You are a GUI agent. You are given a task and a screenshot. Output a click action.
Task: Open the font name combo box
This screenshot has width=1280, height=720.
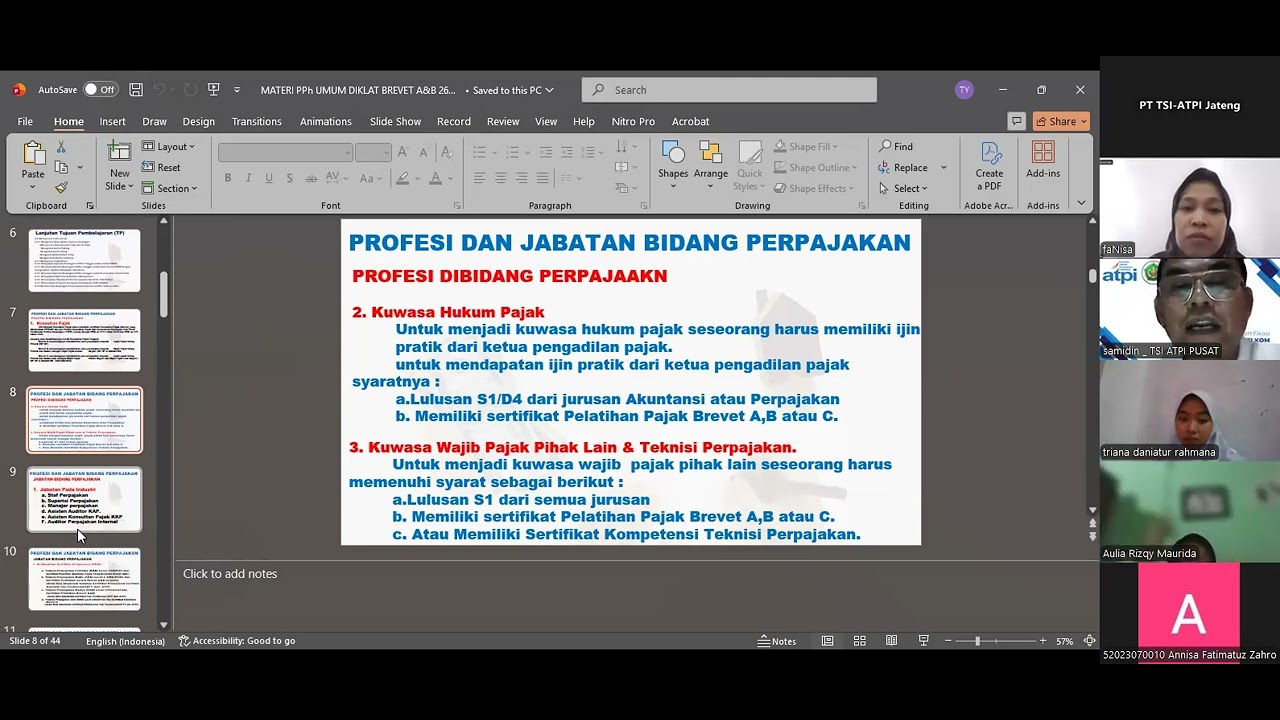285,152
